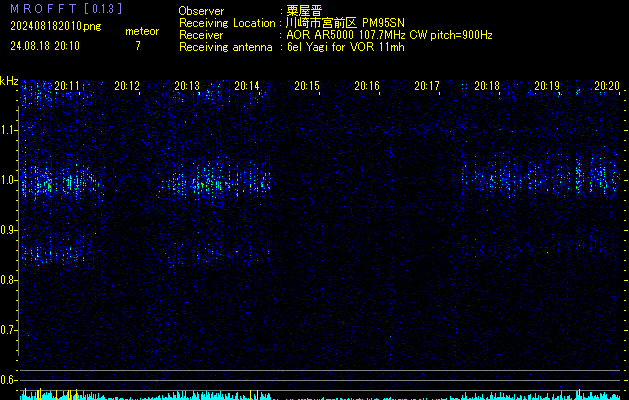Click the 20:15 time marker
Screen dimensions: 629x400
(307, 87)
